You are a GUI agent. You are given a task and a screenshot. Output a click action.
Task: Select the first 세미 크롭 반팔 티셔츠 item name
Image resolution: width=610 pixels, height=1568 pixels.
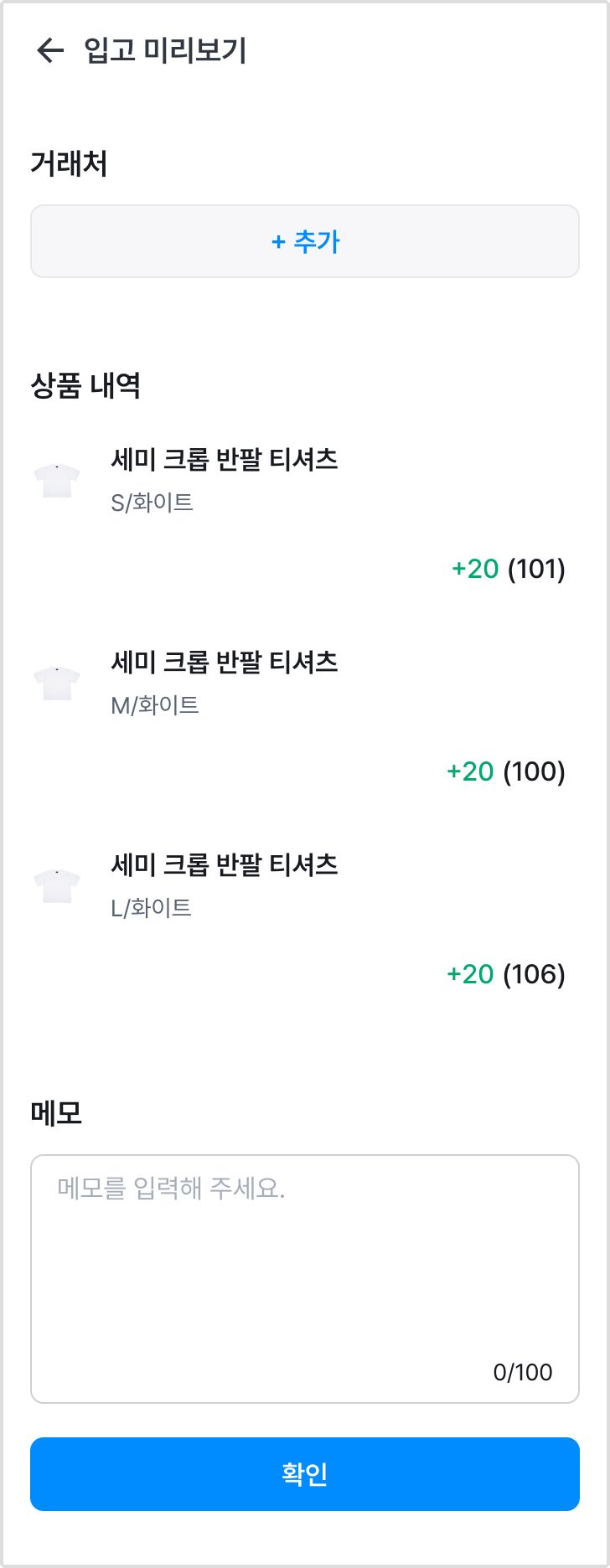coord(225,459)
